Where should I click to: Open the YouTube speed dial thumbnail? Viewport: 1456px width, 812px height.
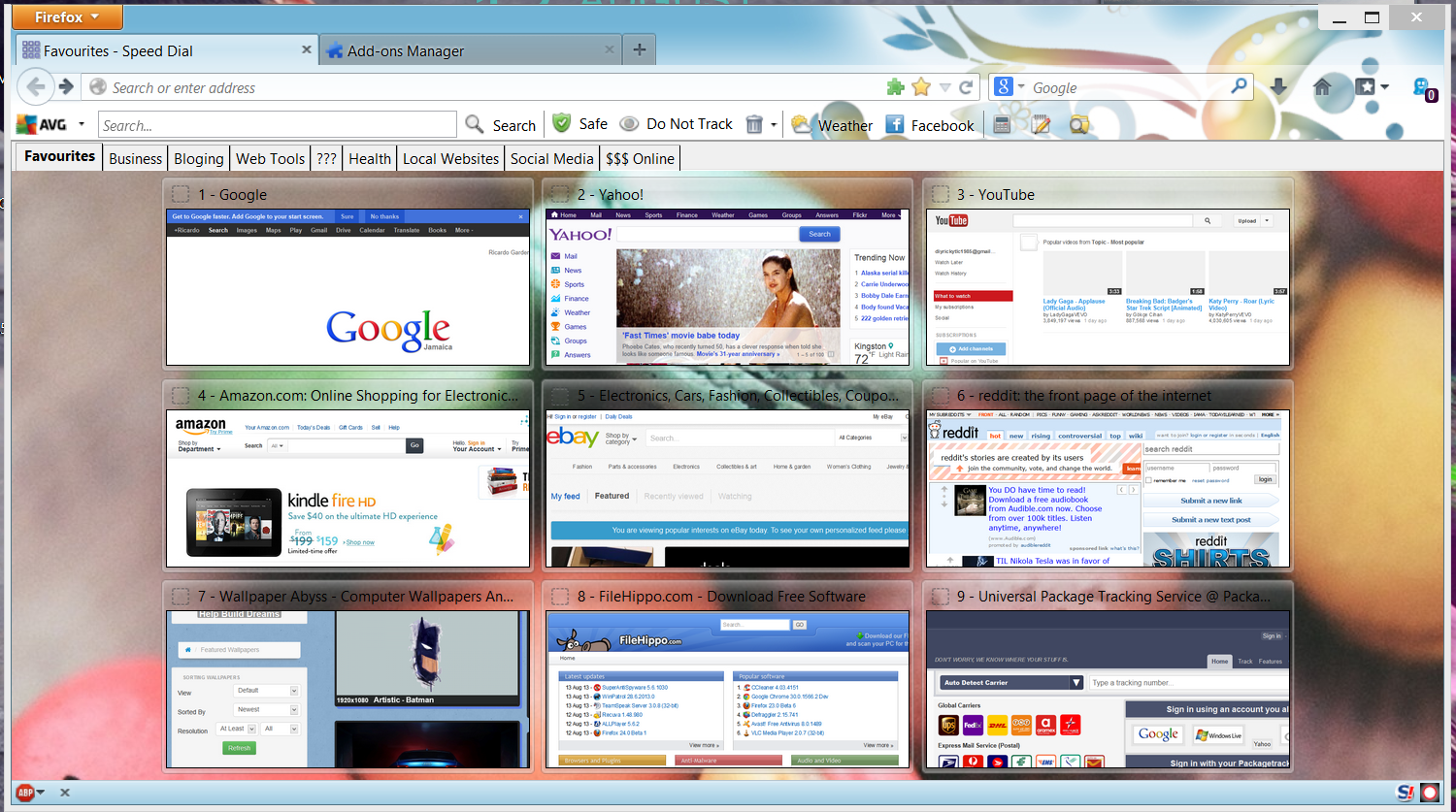[x=1108, y=287]
